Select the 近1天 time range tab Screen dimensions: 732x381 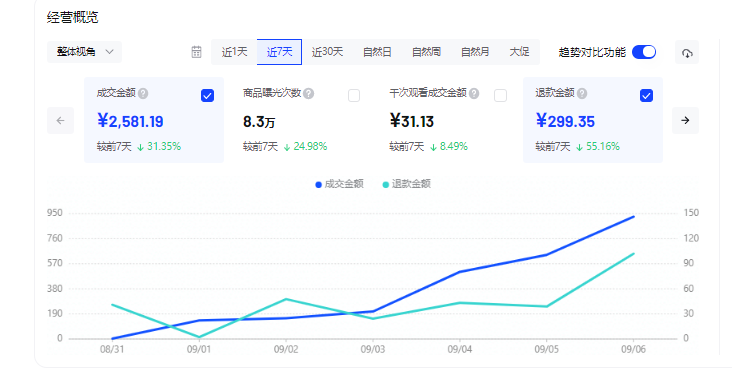pyautogui.click(x=234, y=52)
